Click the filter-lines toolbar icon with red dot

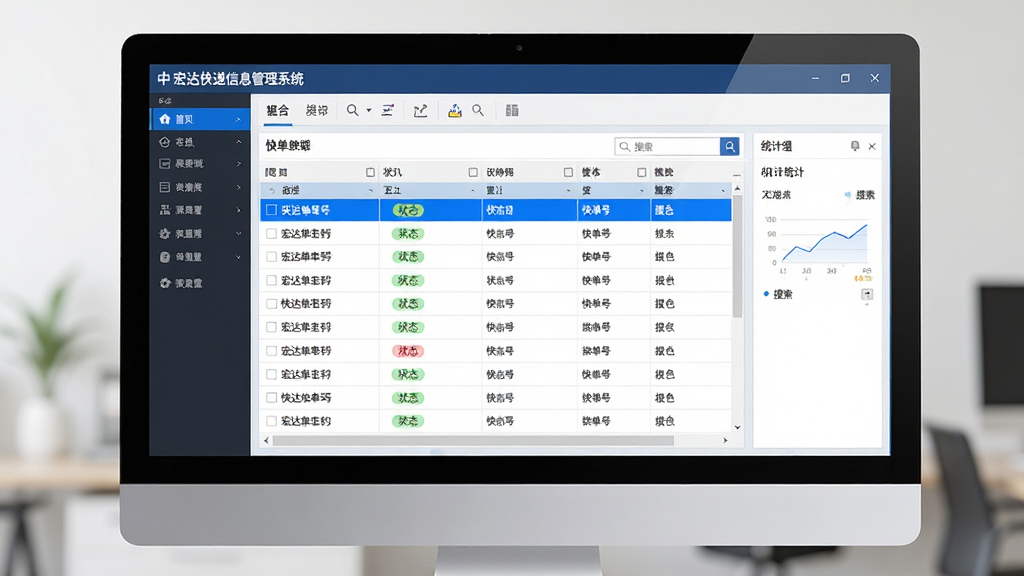coord(388,110)
